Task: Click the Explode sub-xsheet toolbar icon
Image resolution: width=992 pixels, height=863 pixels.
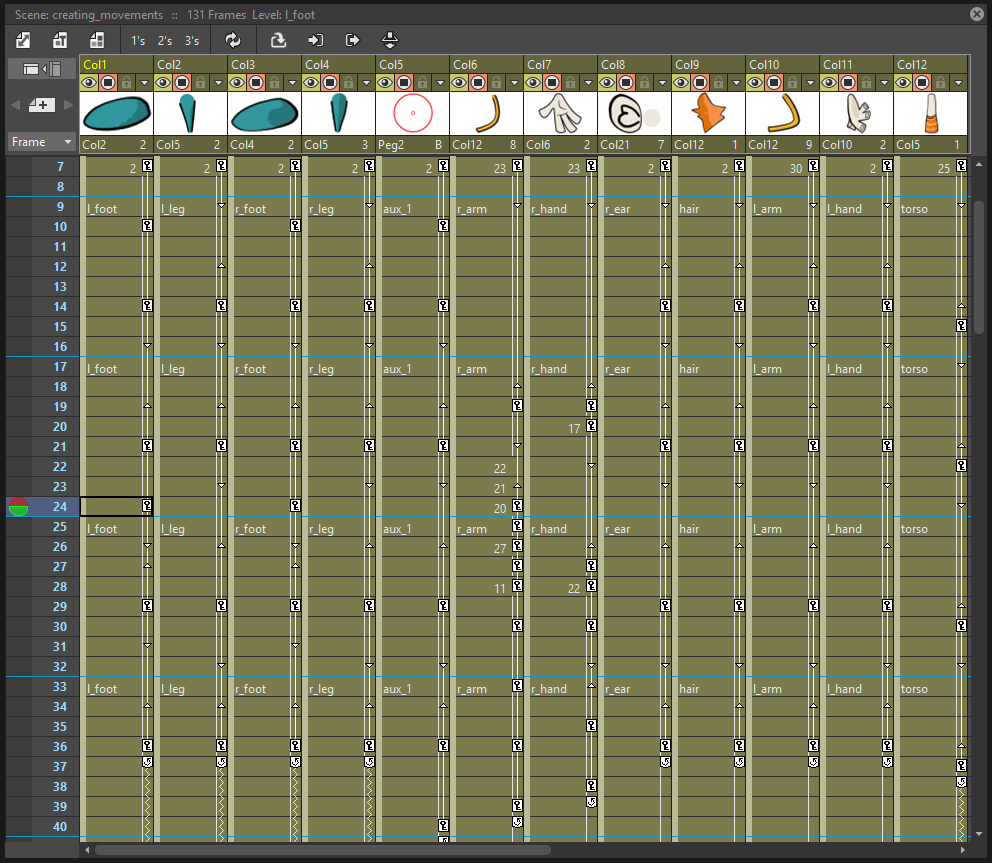Action: coord(390,40)
